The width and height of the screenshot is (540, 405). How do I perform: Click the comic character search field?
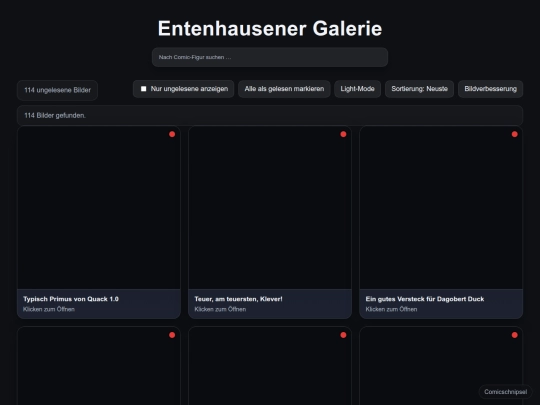pyautogui.click(x=270, y=57)
